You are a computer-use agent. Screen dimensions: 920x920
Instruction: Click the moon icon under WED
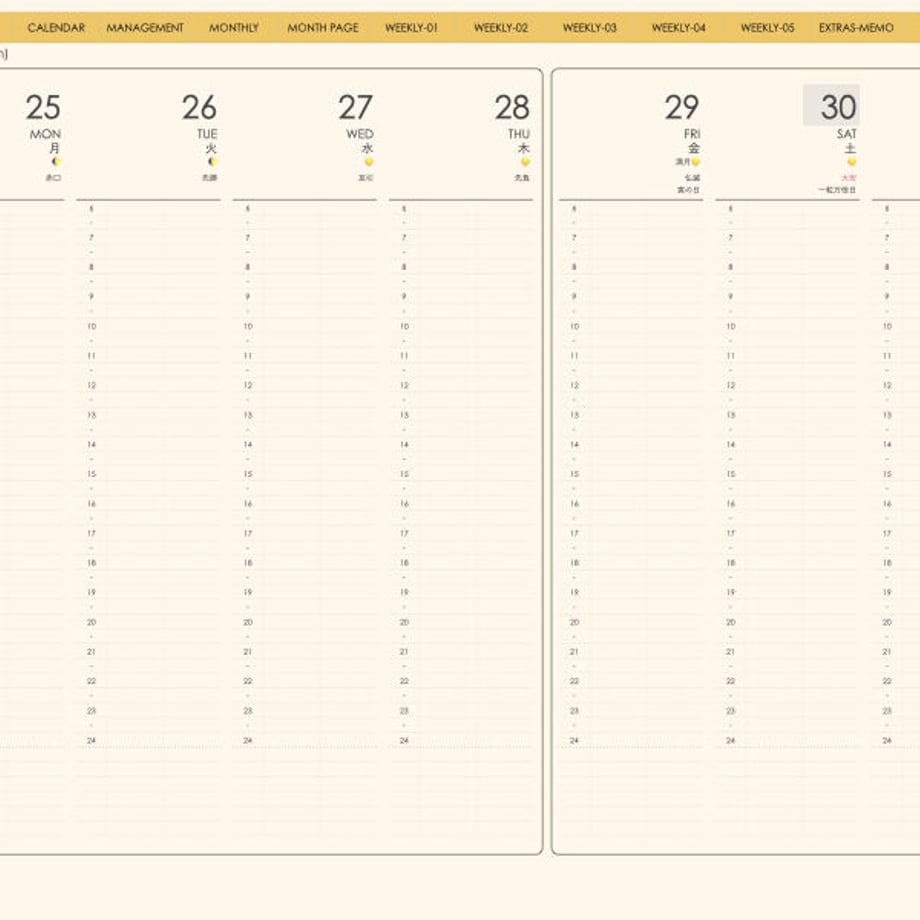pyautogui.click(x=368, y=161)
